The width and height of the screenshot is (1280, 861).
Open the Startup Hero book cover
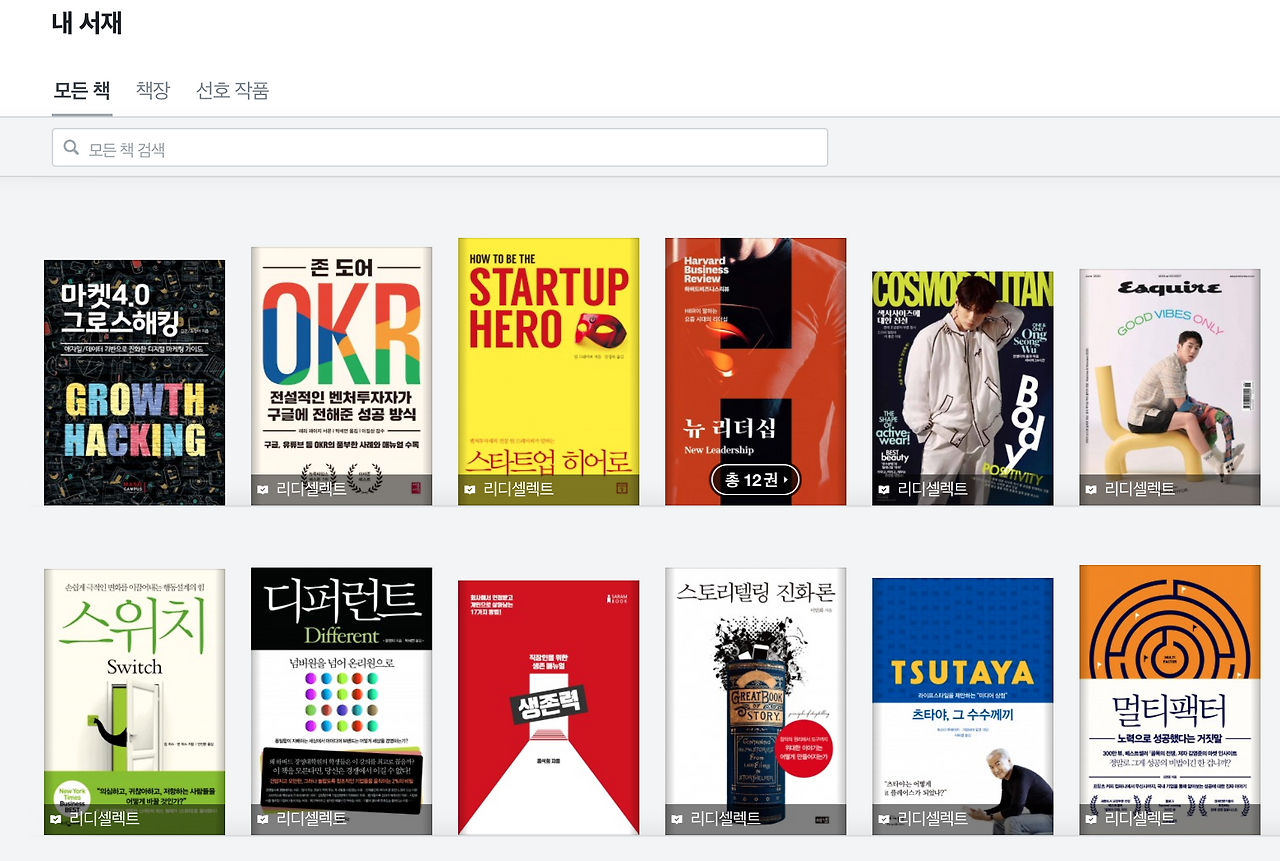[x=549, y=372]
